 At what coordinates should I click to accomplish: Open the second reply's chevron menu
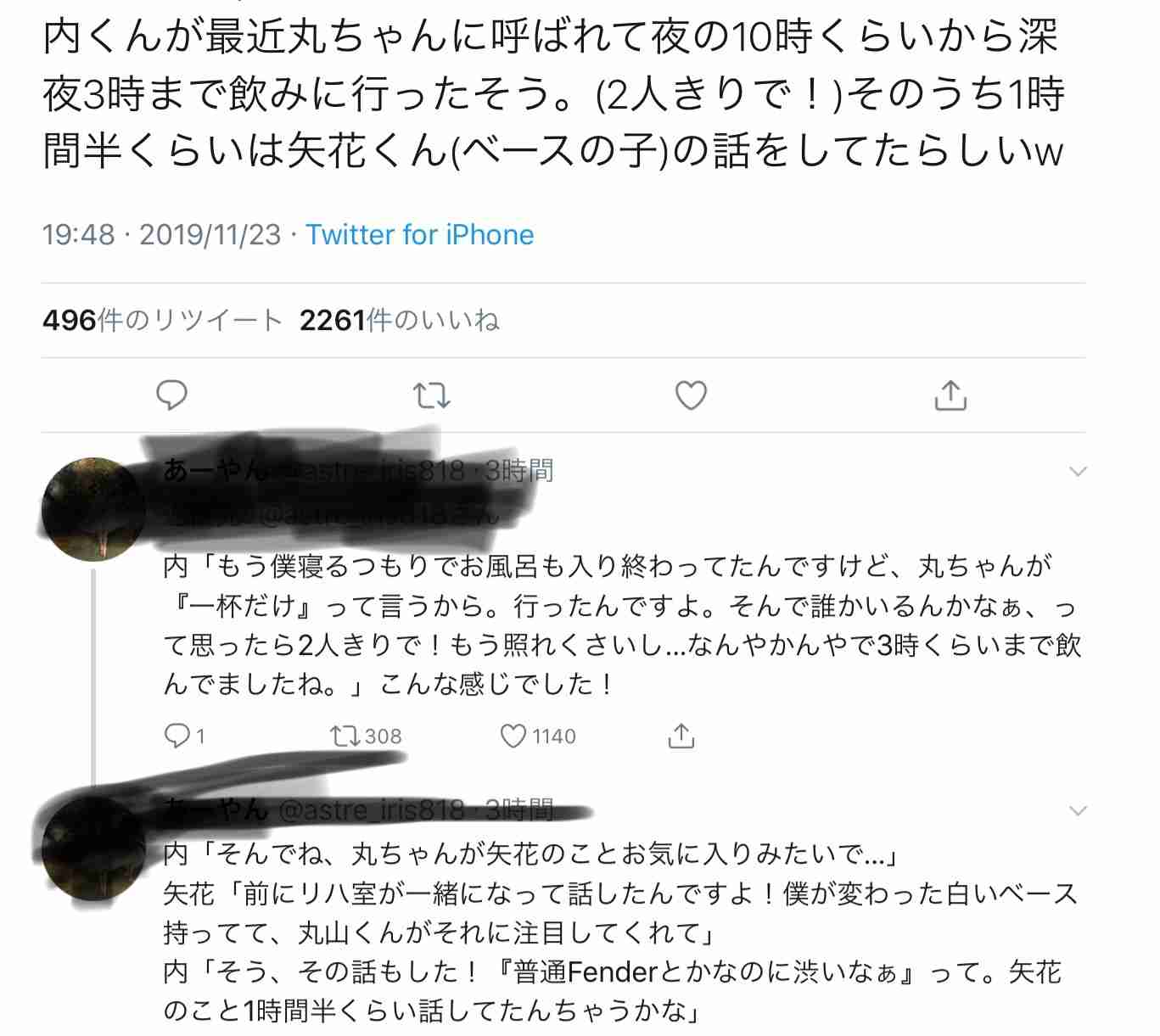point(1078,811)
